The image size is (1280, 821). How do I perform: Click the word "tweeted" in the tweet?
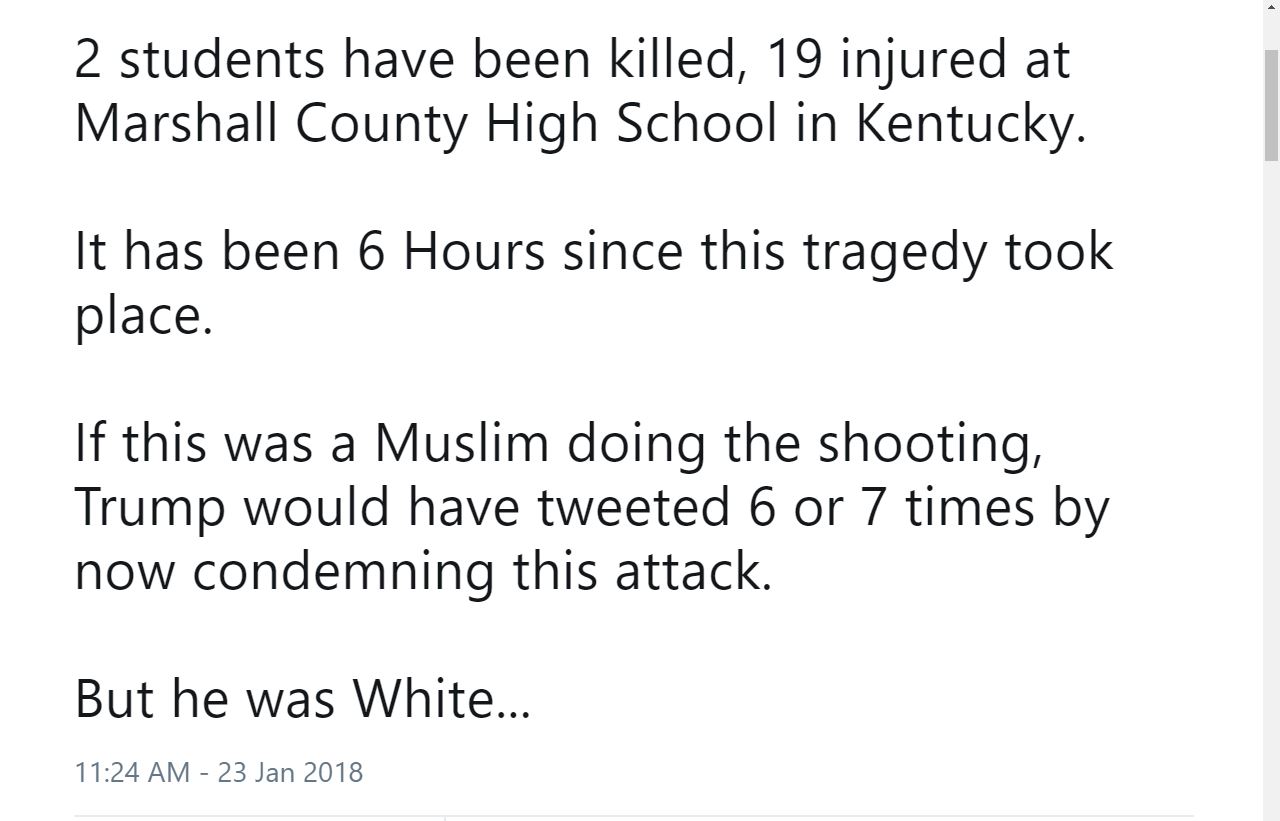click(x=634, y=508)
